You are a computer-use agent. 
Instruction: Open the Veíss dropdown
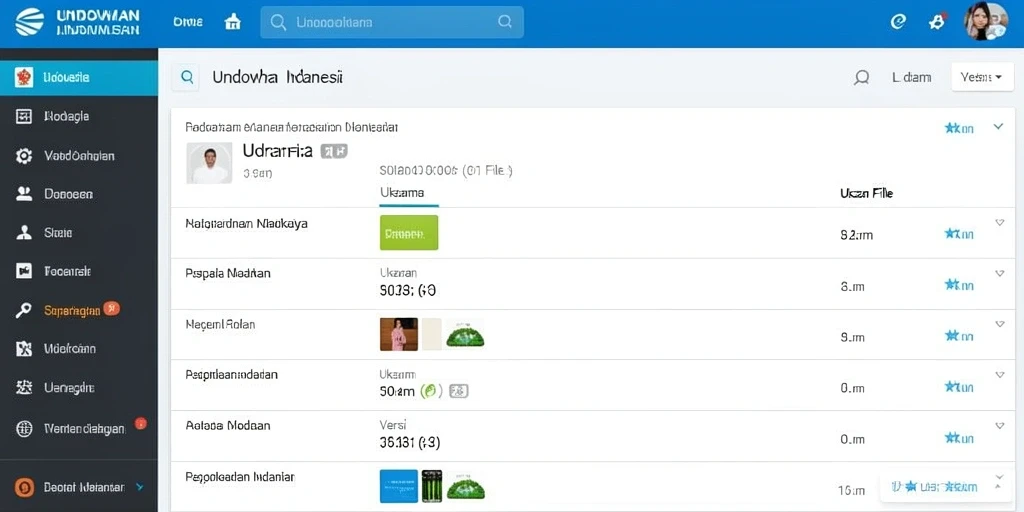(982, 77)
